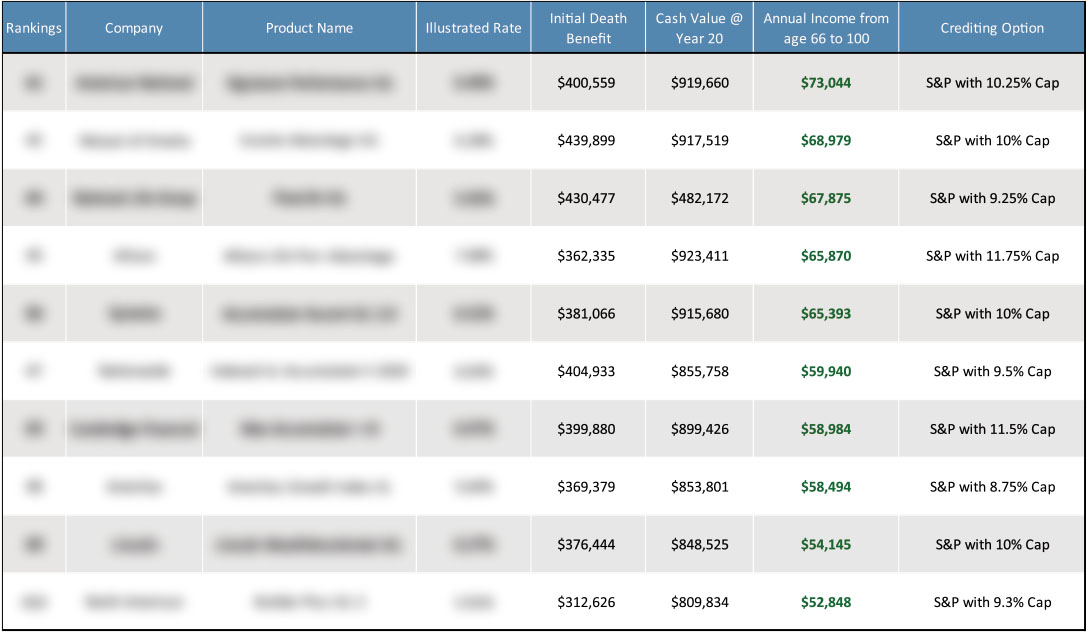Select the $52,848 income in bottom row
This screenshot has width=1086, height=632.
[825, 602]
